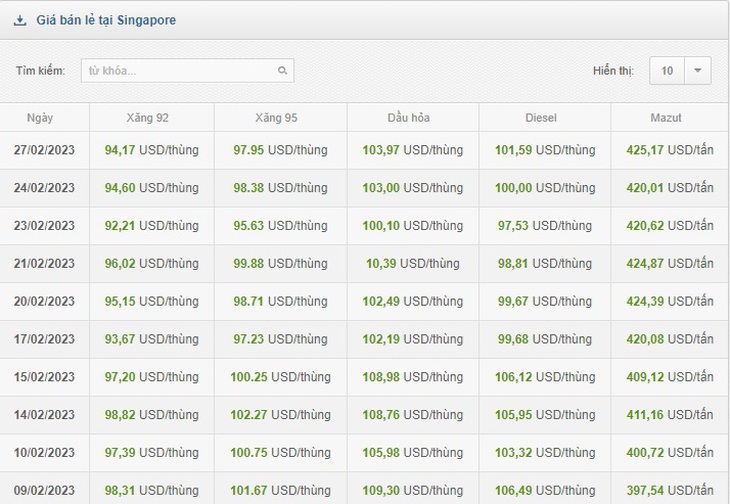Open the Hiển thị dropdown arrow
Image resolution: width=730 pixels, height=504 pixels.
(x=697, y=71)
